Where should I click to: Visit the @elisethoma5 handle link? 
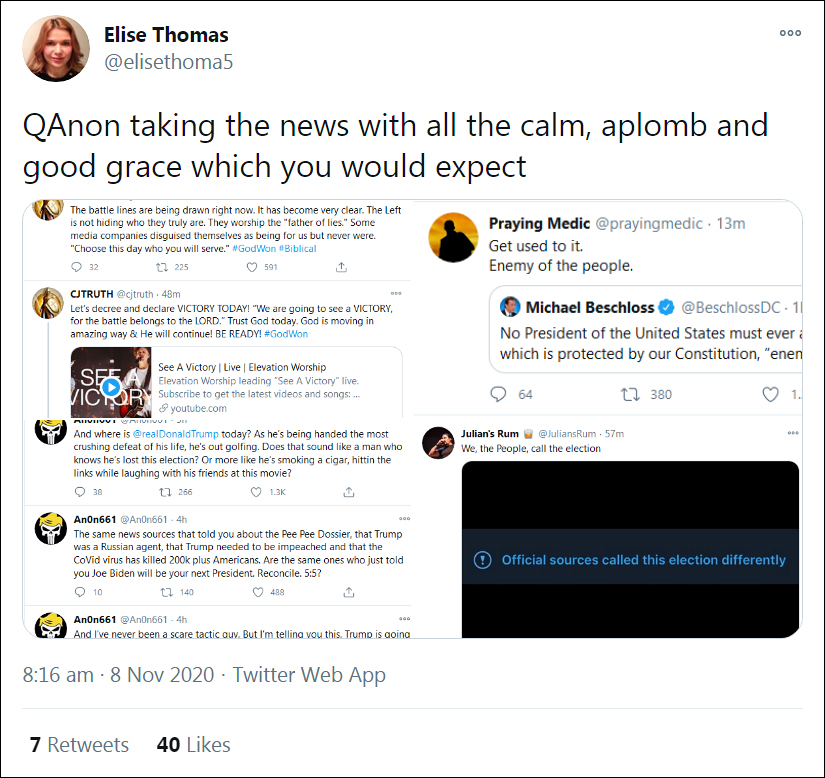(168, 62)
